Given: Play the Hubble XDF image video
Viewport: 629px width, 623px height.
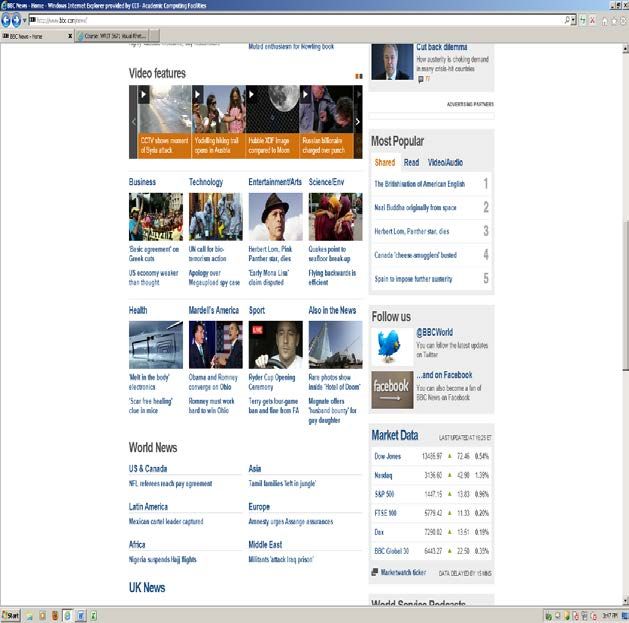Looking at the screenshot, I should 272,122.
